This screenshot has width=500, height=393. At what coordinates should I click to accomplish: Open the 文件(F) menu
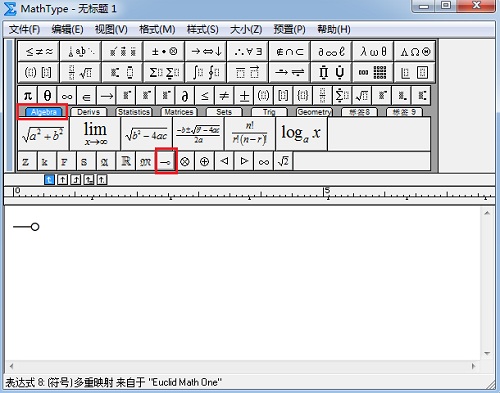click(x=24, y=30)
